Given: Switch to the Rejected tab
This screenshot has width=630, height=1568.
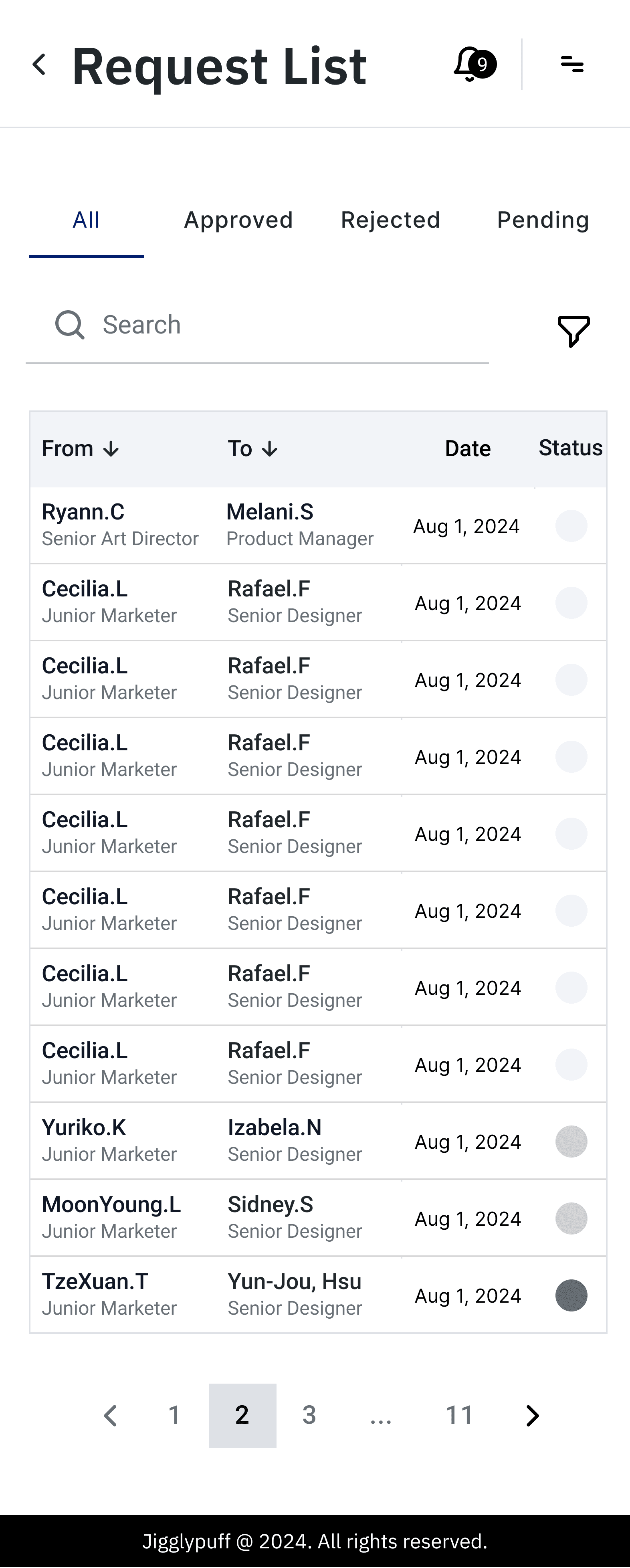Looking at the screenshot, I should tap(390, 220).
